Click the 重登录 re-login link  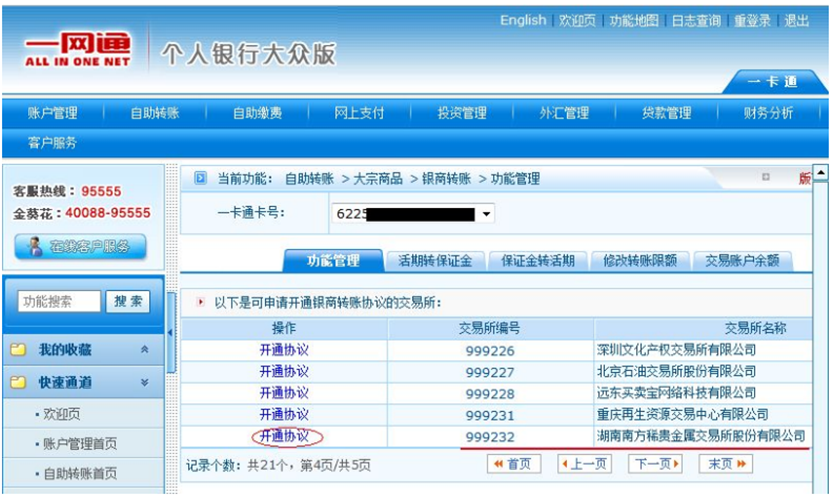(752, 20)
